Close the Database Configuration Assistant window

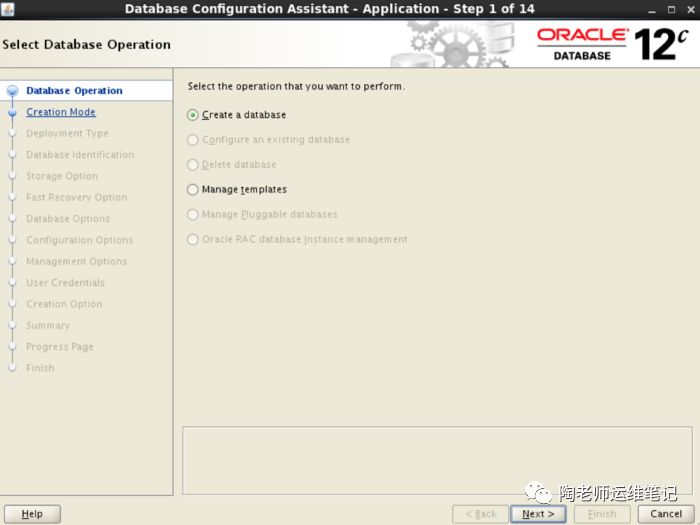[x=691, y=10]
